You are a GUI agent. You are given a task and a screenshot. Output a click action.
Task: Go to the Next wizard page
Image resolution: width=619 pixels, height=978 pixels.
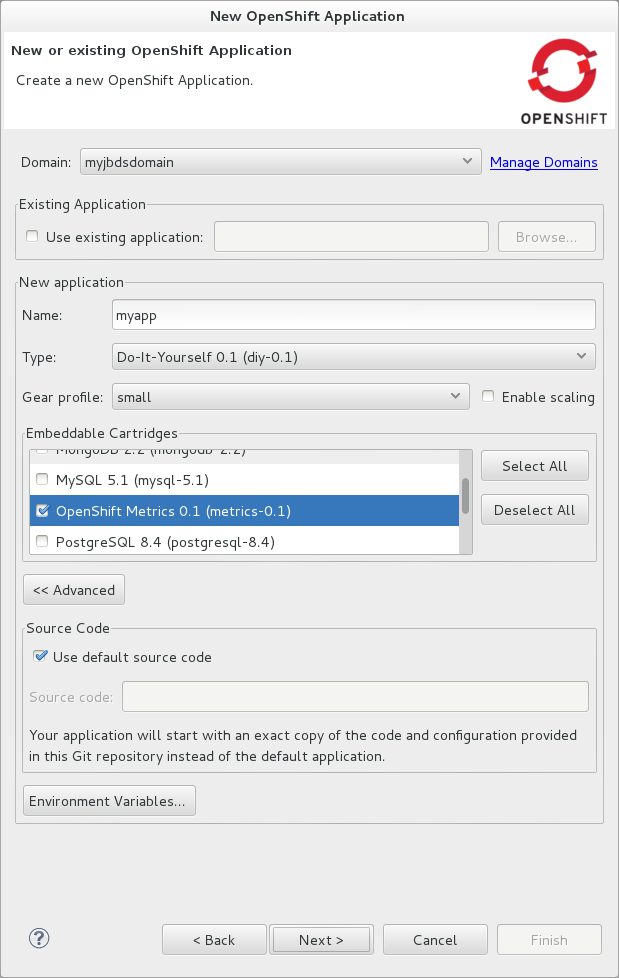pyautogui.click(x=321, y=940)
